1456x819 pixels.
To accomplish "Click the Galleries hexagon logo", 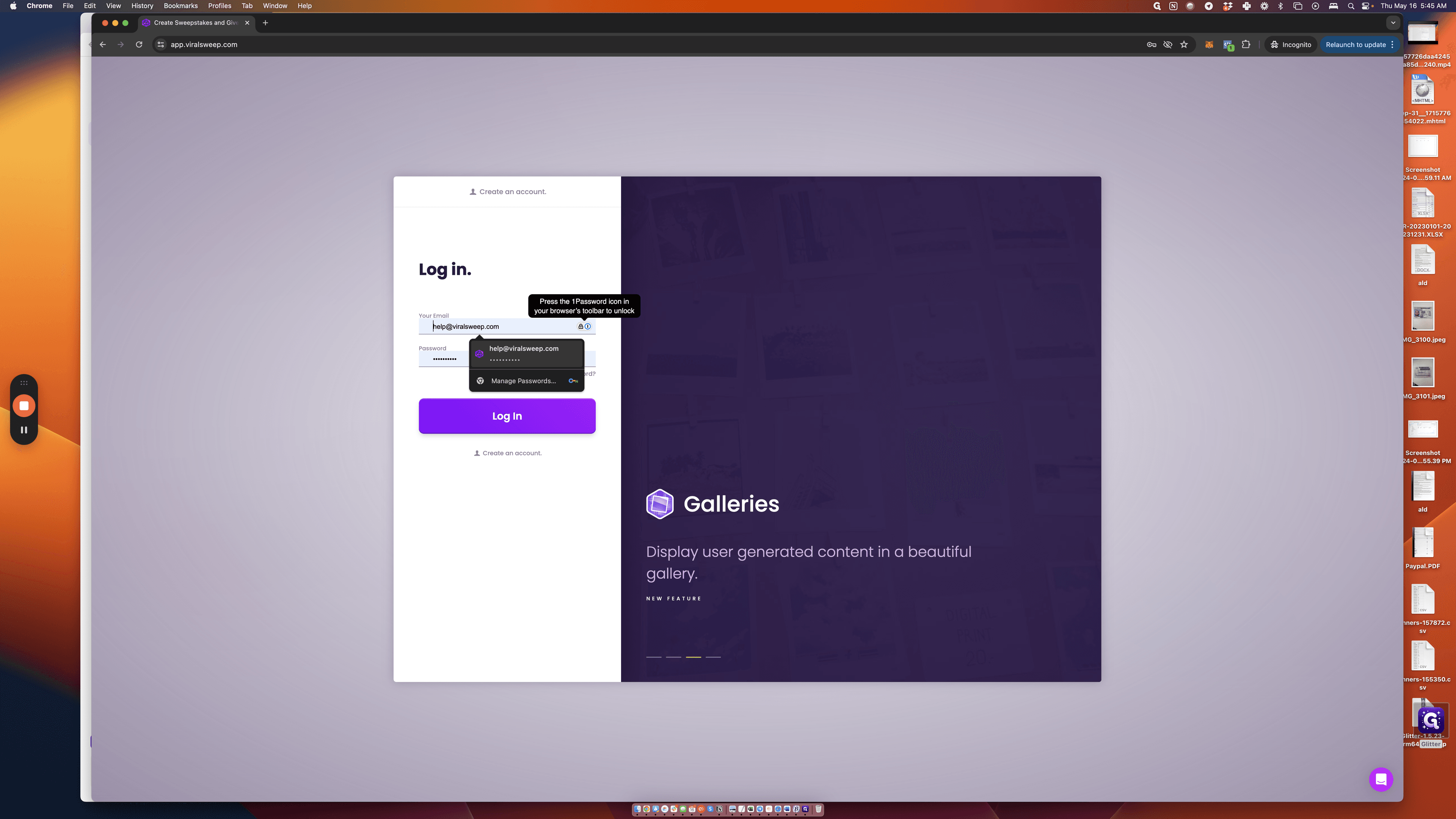I will (660, 504).
